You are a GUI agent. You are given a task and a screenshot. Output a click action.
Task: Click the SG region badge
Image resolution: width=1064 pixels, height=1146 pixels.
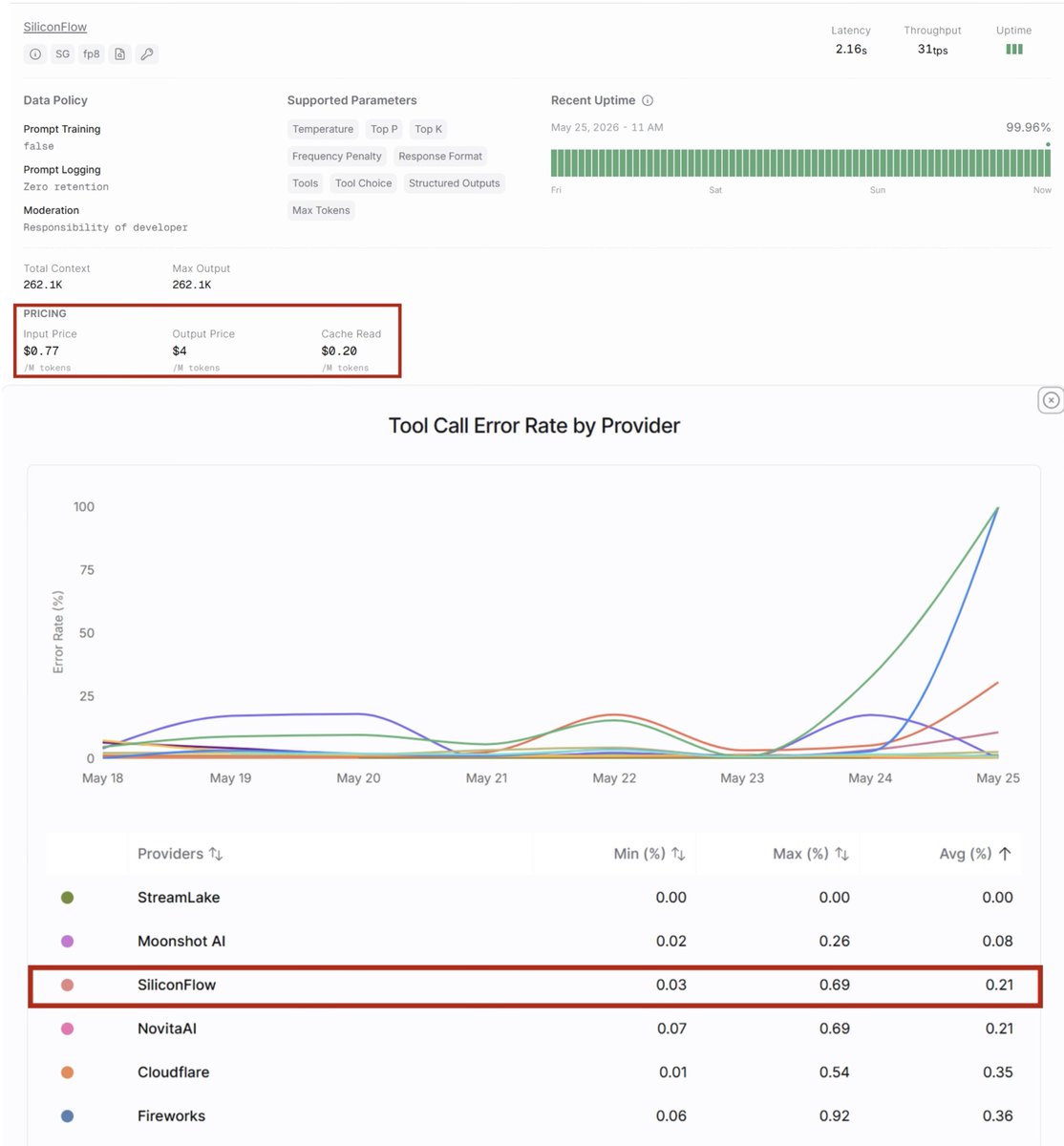pyautogui.click(x=63, y=54)
